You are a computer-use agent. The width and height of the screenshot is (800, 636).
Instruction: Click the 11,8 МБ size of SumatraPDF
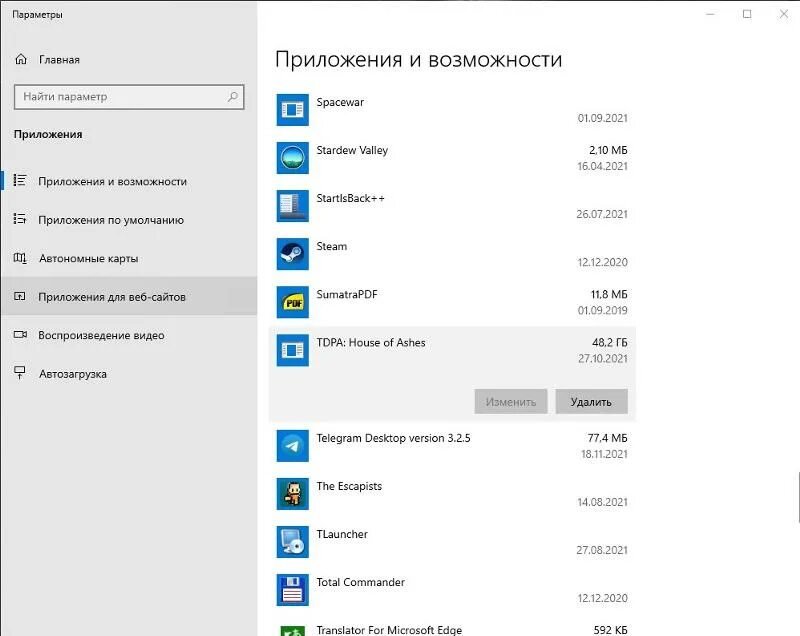pos(609,294)
